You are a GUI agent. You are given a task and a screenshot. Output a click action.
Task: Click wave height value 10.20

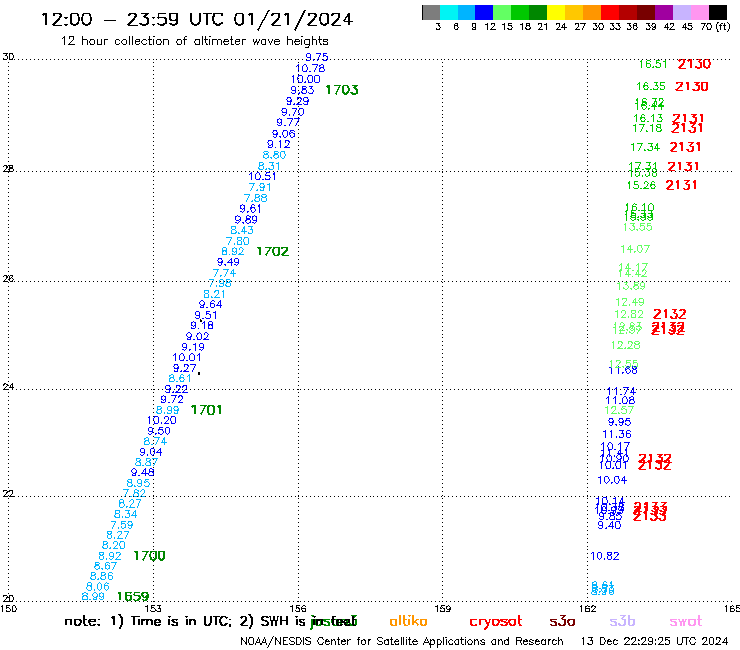click(161, 421)
